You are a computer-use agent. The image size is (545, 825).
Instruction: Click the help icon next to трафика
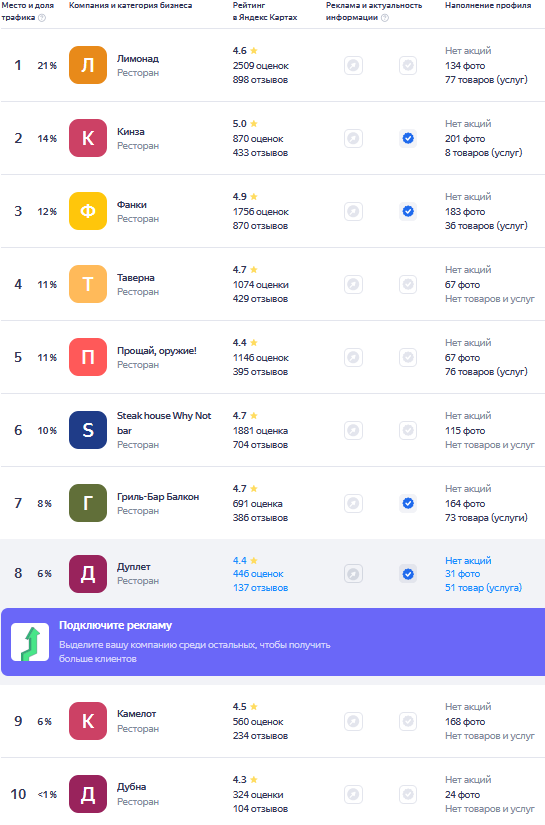42,18
